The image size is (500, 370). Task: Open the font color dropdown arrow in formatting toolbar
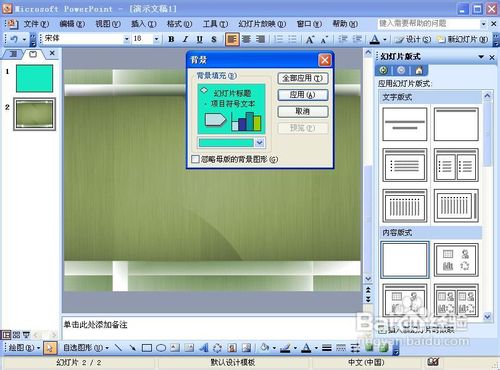[384, 40]
